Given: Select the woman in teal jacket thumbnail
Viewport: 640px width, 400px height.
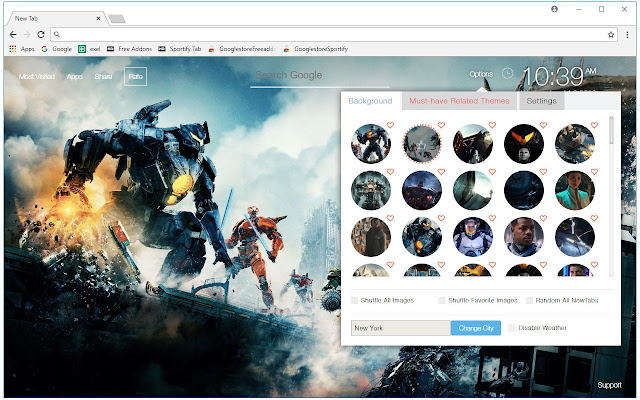Looking at the screenshot, I should click(x=575, y=190).
